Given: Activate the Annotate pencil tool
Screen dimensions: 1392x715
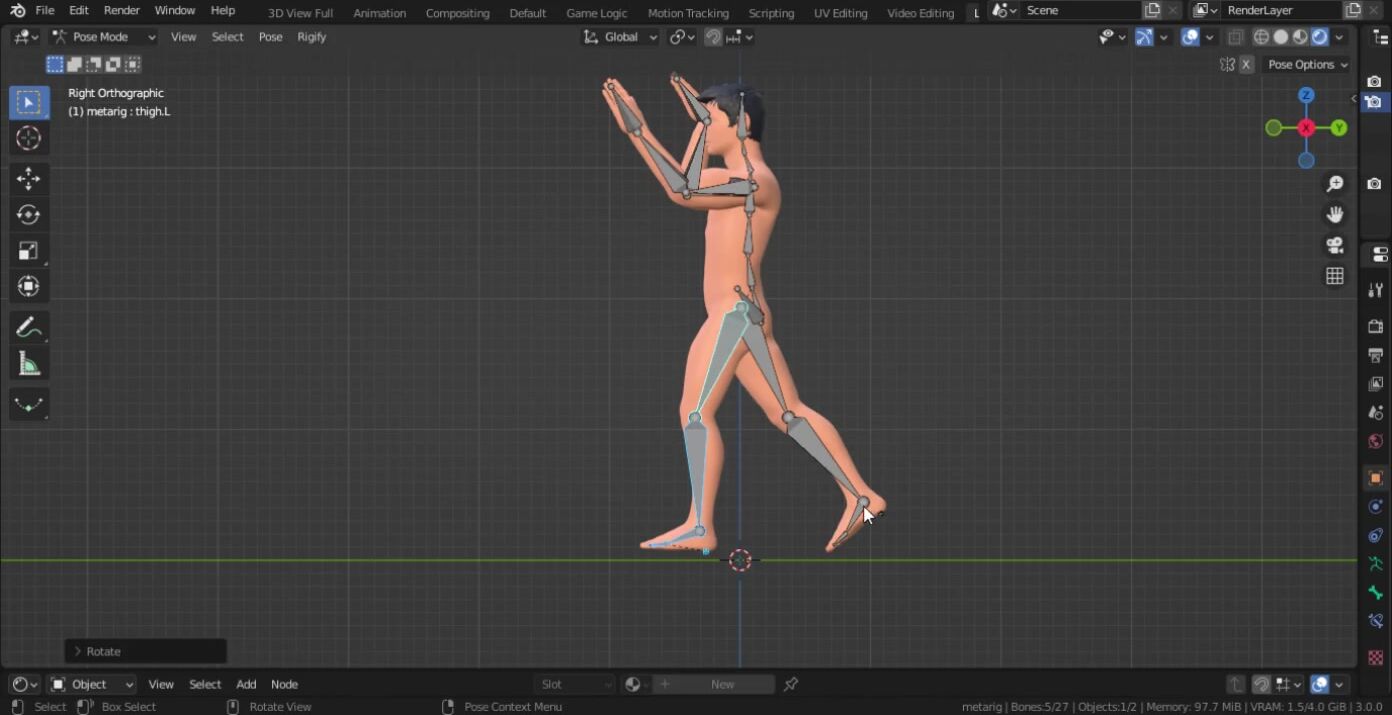Looking at the screenshot, I should (28, 328).
